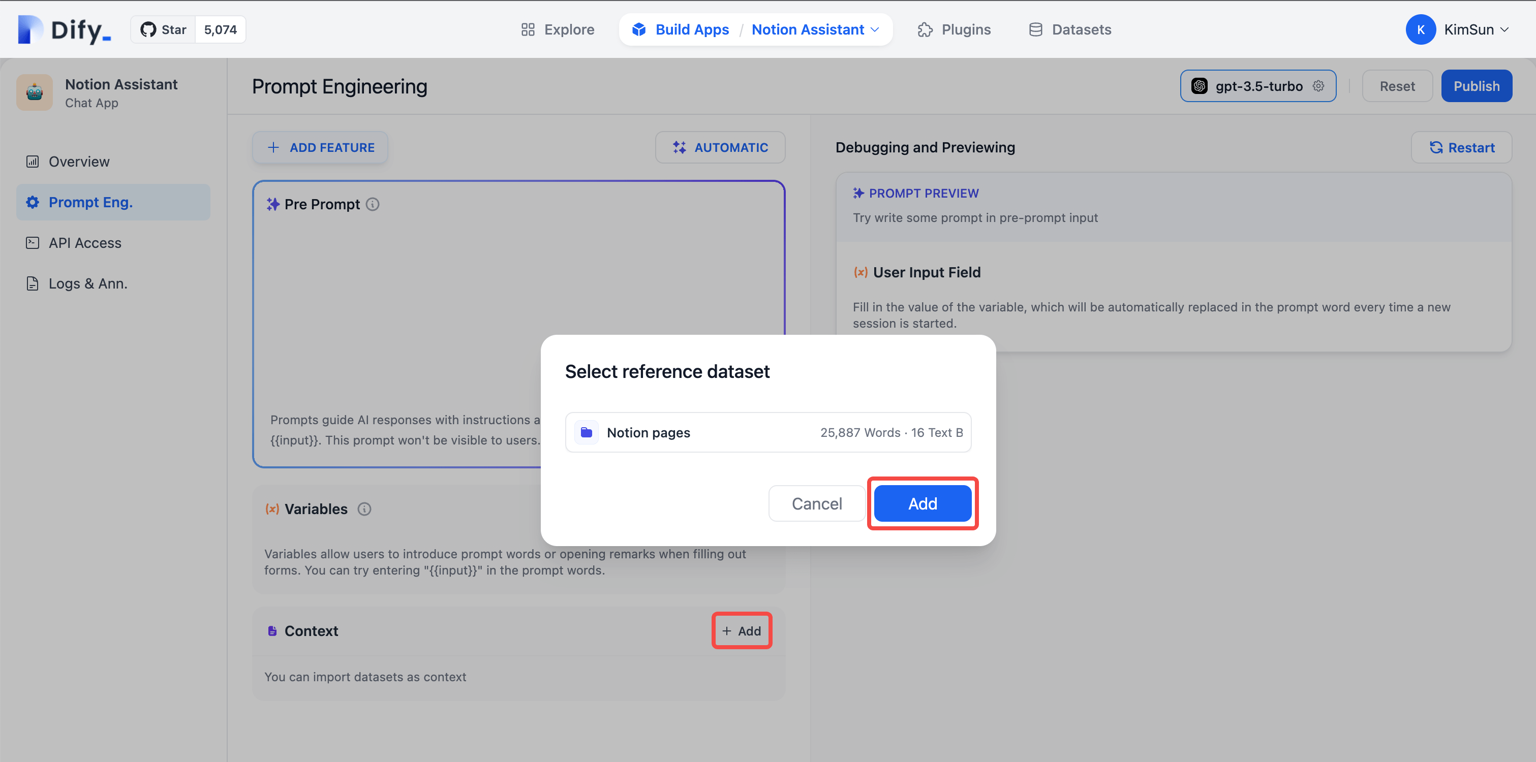The height and width of the screenshot is (762, 1536).
Task: Select Prompt Eng. in the sidebar
Action: pos(113,202)
